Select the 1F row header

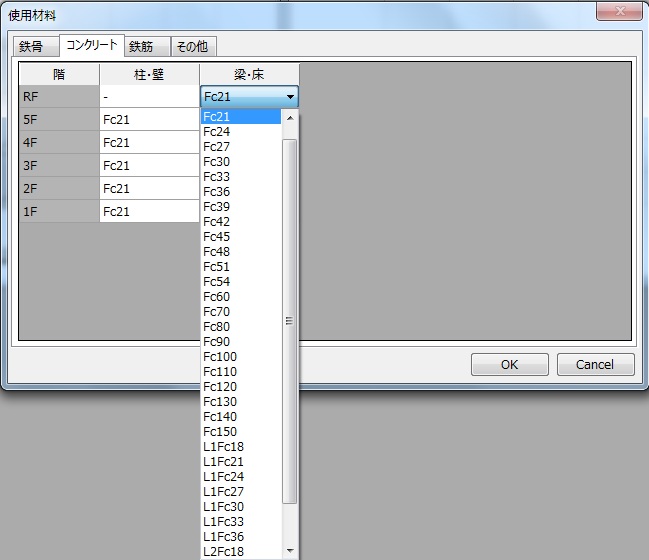pyautogui.click(x=59, y=212)
